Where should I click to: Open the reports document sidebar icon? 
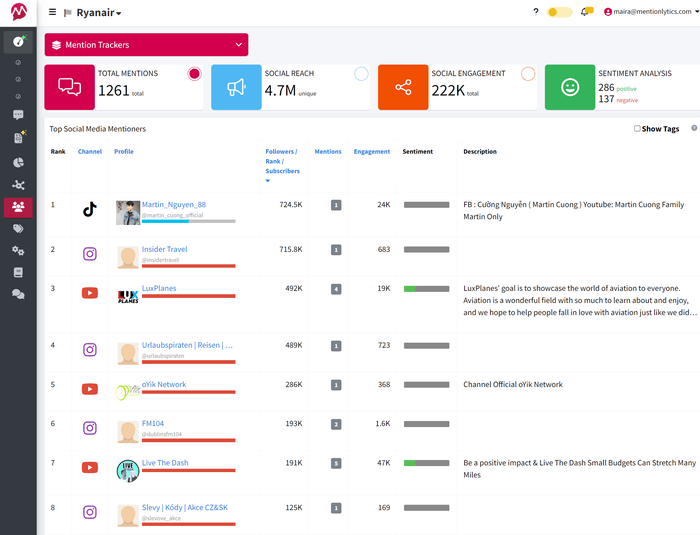click(x=18, y=138)
